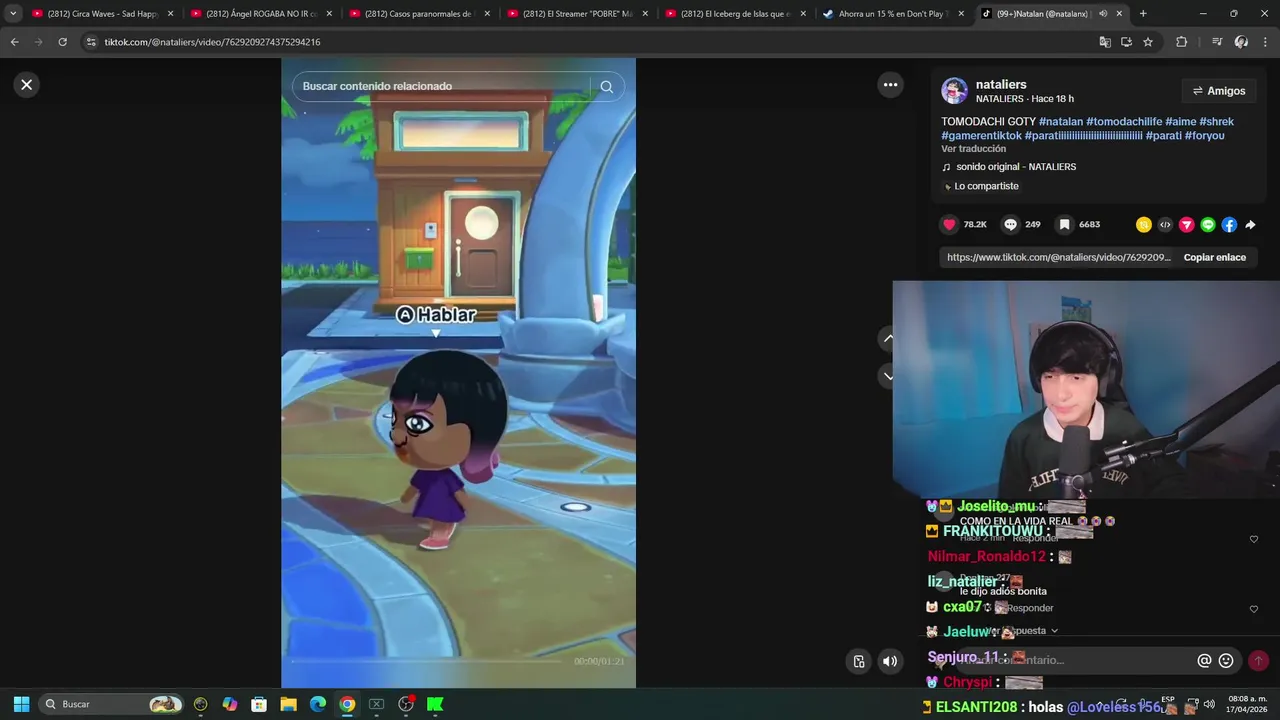This screenshot has width=1280, height=720.
Task: Click the Google Translate icon in address bar
Action: point(1105,42)
